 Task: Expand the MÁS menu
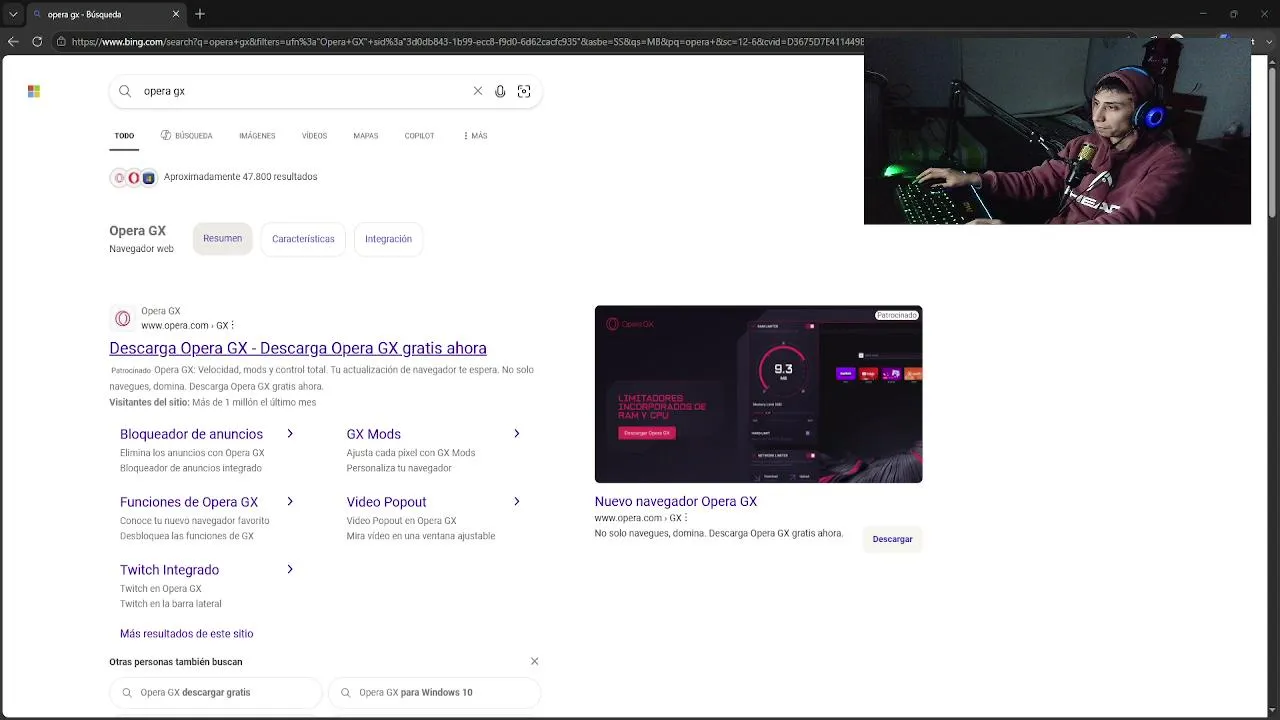[475, 136]
